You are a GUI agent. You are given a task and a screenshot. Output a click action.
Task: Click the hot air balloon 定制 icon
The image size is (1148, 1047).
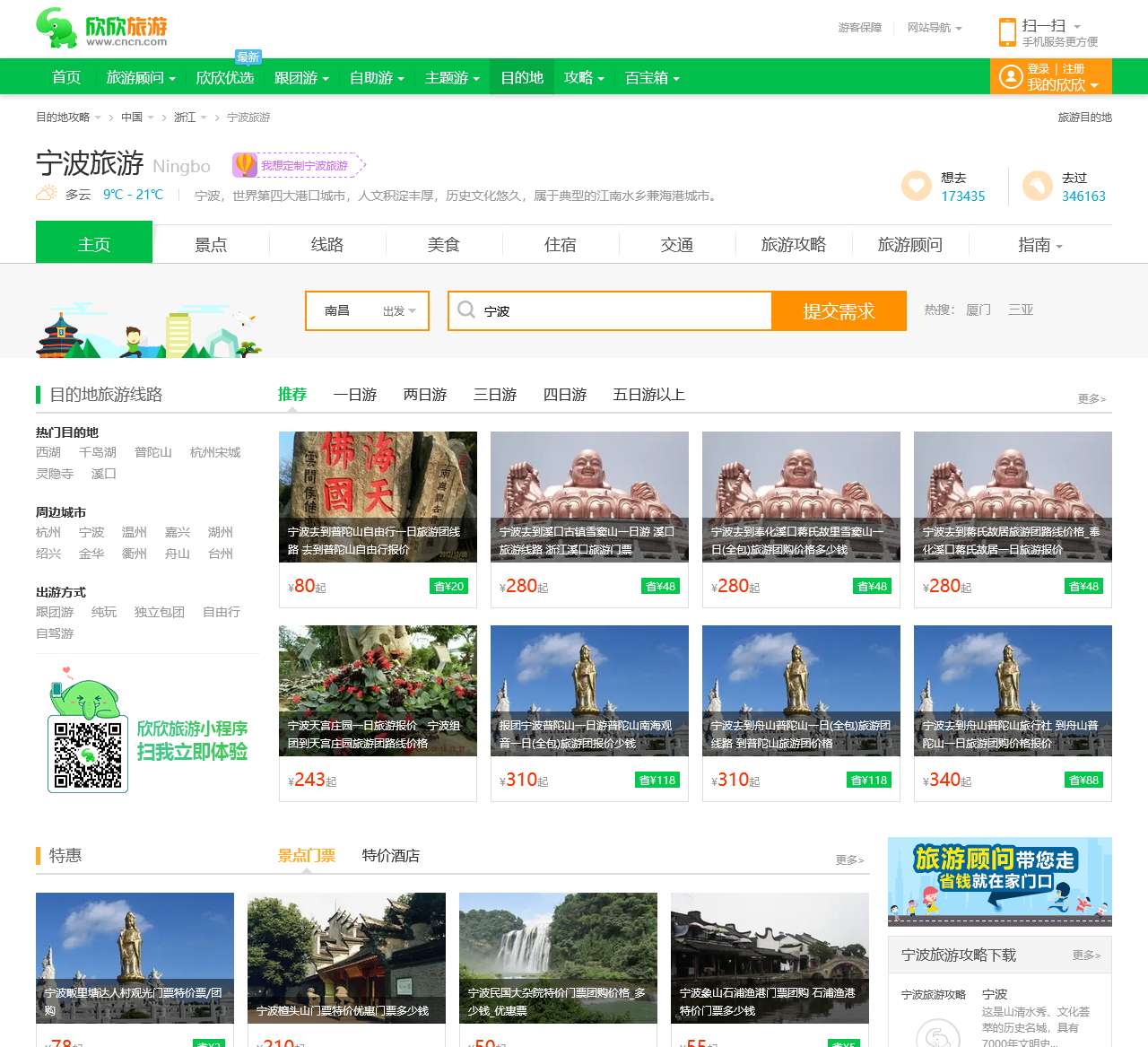click(244, 164)
